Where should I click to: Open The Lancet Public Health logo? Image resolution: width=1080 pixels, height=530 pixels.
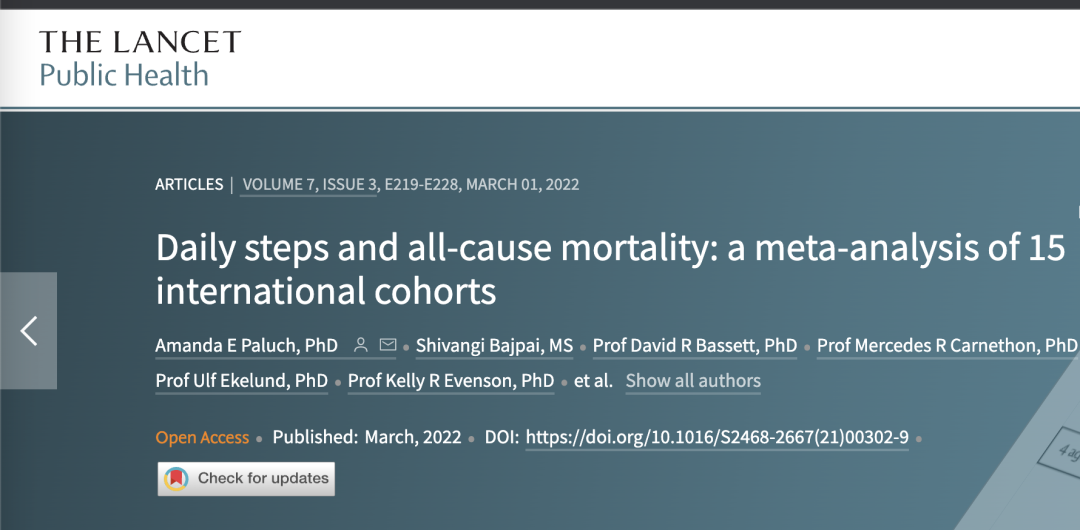pos(140,59)
